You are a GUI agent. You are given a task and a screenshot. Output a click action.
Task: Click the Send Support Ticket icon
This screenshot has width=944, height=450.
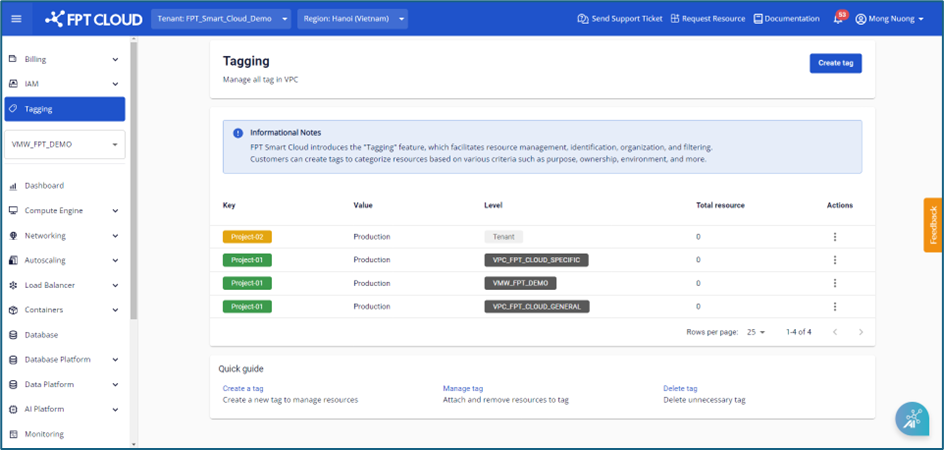click(x=582, y=19)
